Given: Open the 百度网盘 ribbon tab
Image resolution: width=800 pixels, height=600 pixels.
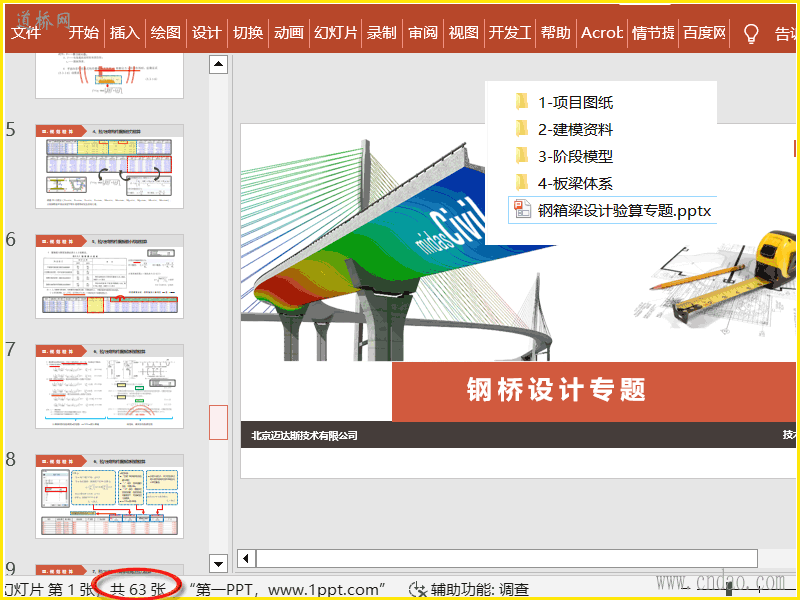Looking at the screenshot, I should [x=705, y=33].
